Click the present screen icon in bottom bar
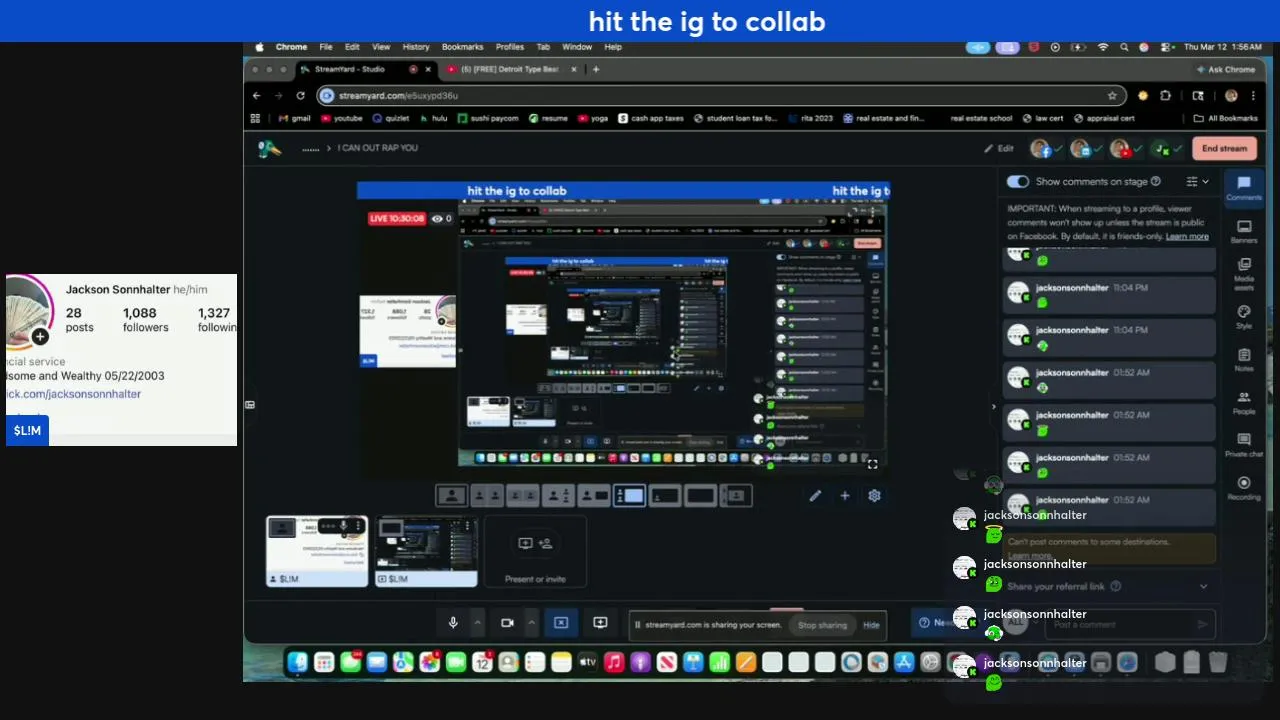Screen dimensions: 1280x720 (x=600, y=623)
